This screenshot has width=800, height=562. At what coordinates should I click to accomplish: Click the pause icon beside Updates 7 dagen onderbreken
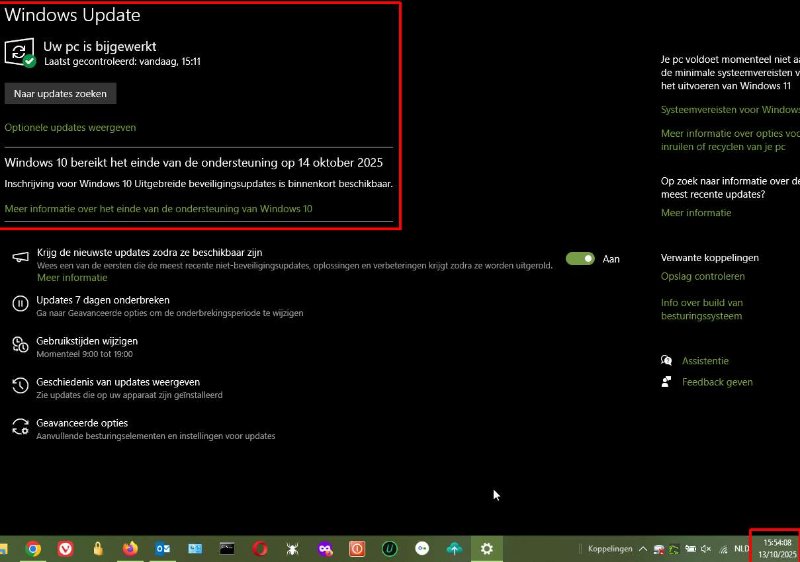[20, 304]
